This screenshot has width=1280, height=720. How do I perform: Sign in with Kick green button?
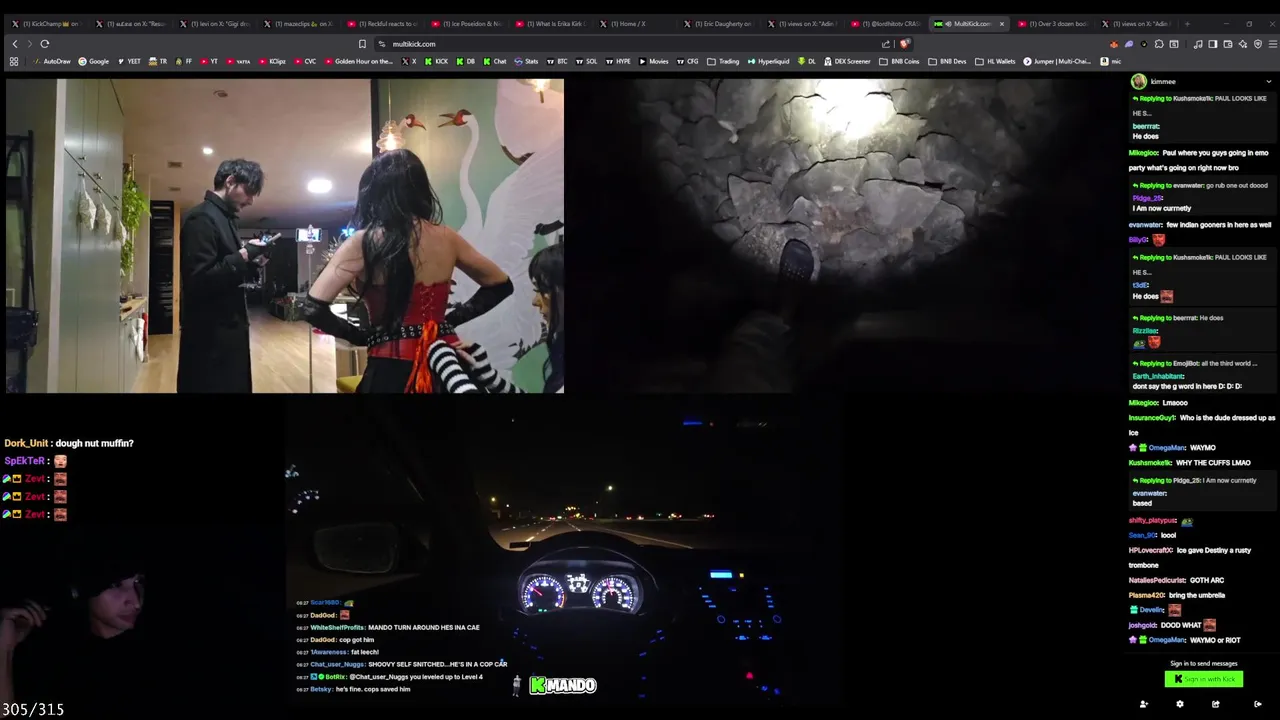(x=1204, y=679)
